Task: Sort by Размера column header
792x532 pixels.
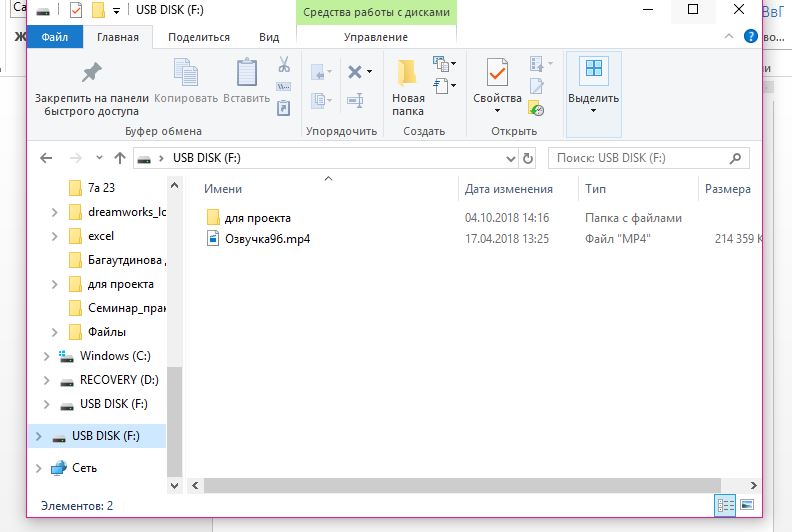Action: coord(727,189)
